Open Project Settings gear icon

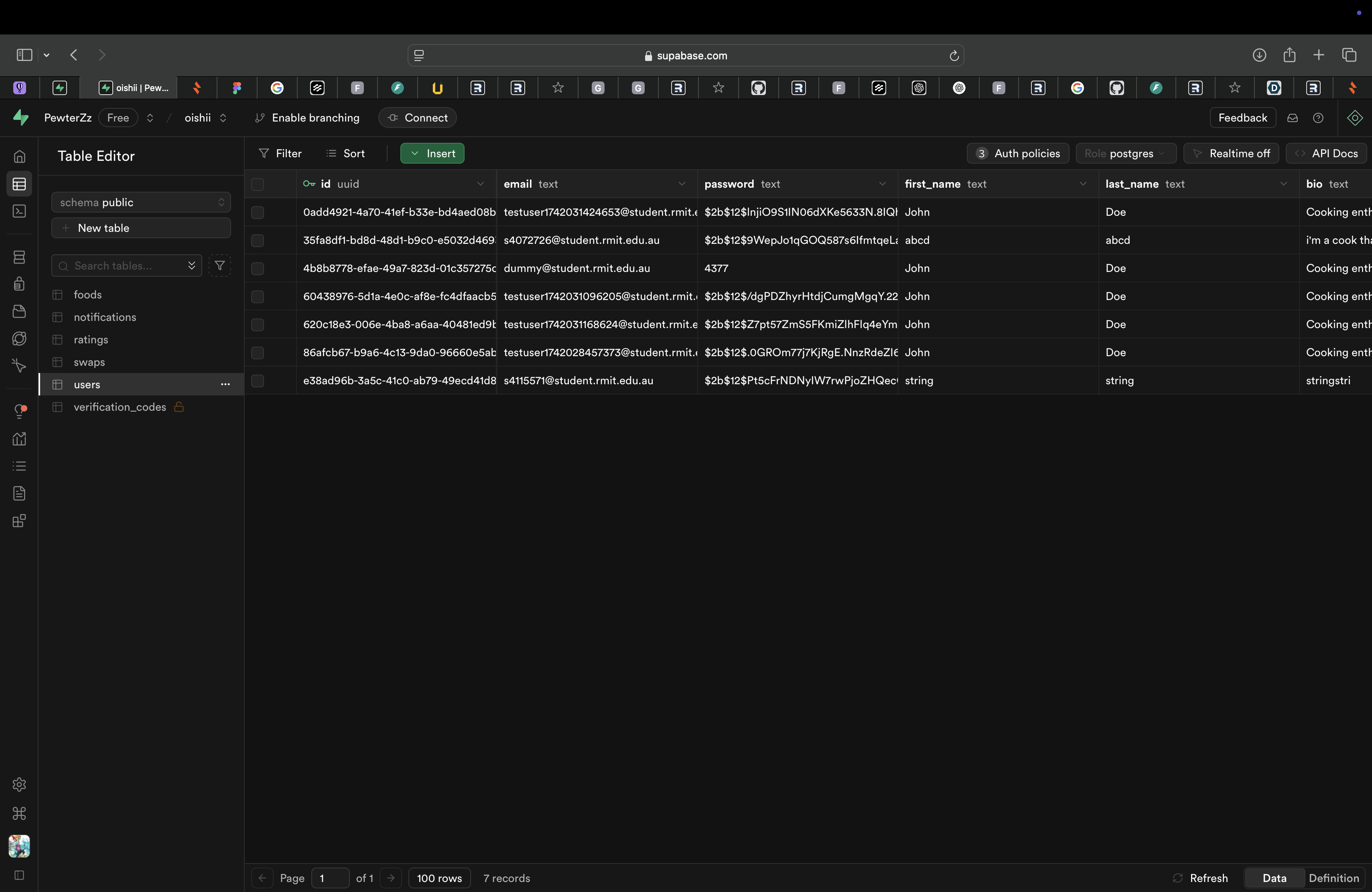(19, 784)
